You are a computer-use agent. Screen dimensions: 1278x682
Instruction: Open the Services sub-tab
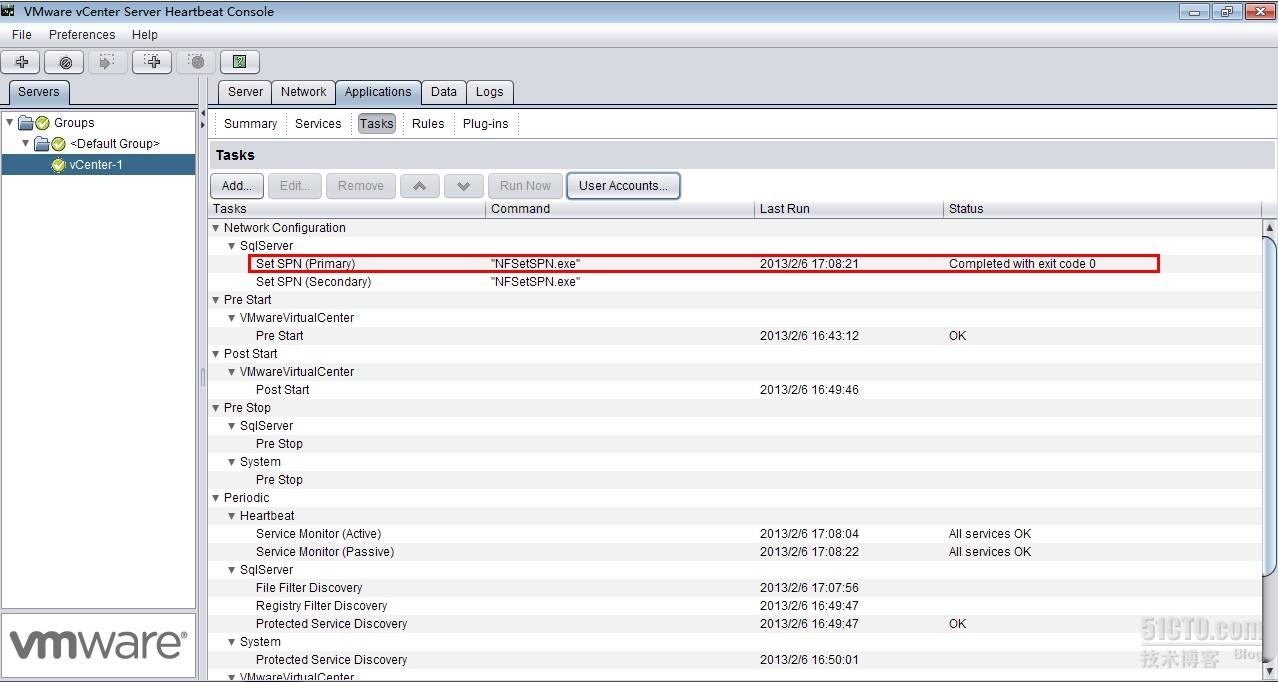tap(318, 124)
